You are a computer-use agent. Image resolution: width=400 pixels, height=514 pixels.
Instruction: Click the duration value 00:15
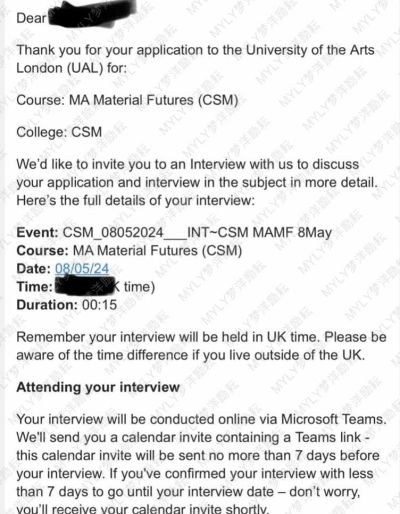(x=99, y=305)
